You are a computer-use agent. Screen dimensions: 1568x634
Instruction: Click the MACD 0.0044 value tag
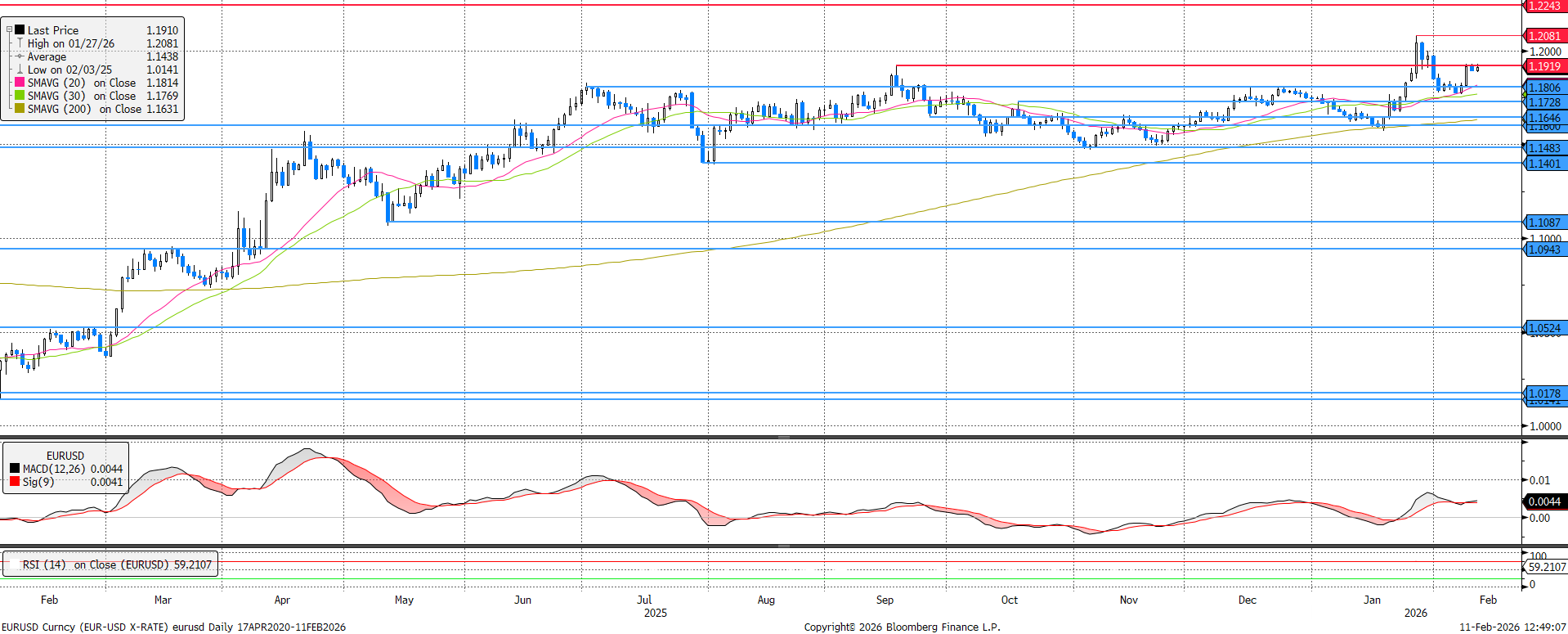tap(1544, 501)
